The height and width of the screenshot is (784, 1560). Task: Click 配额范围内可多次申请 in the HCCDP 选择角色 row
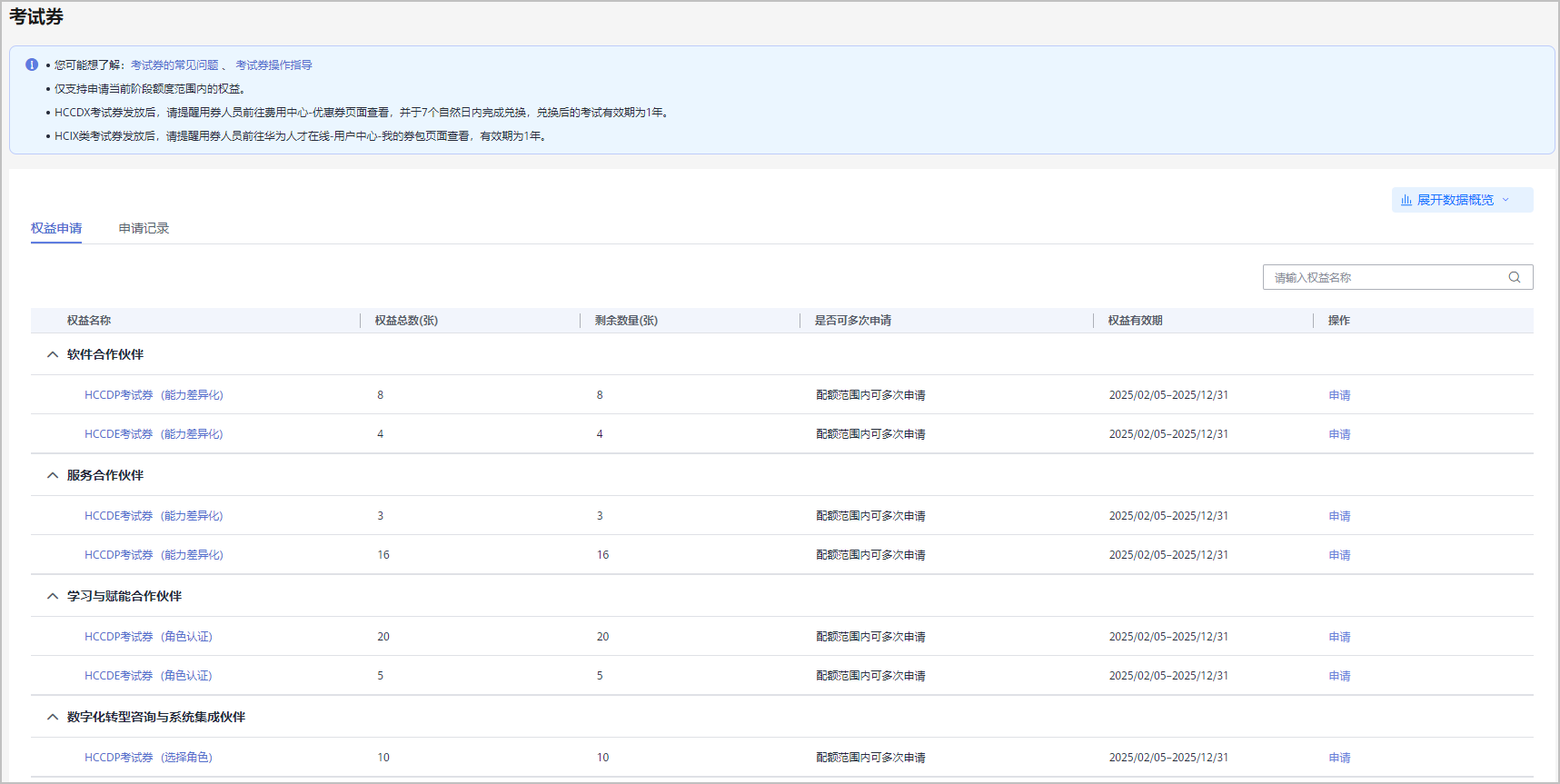click(x=870, y=758)
